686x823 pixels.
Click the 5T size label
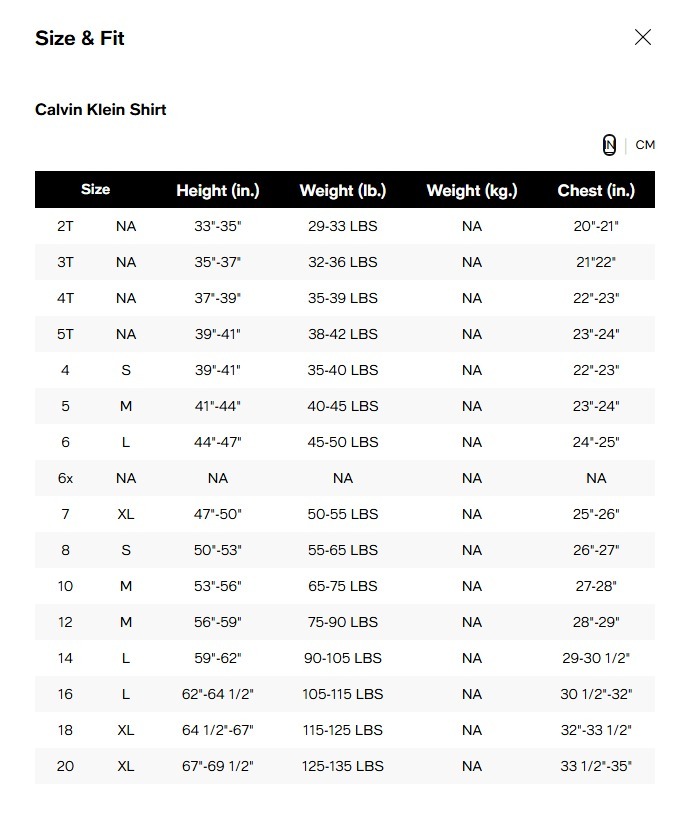(x=65, y=335)
